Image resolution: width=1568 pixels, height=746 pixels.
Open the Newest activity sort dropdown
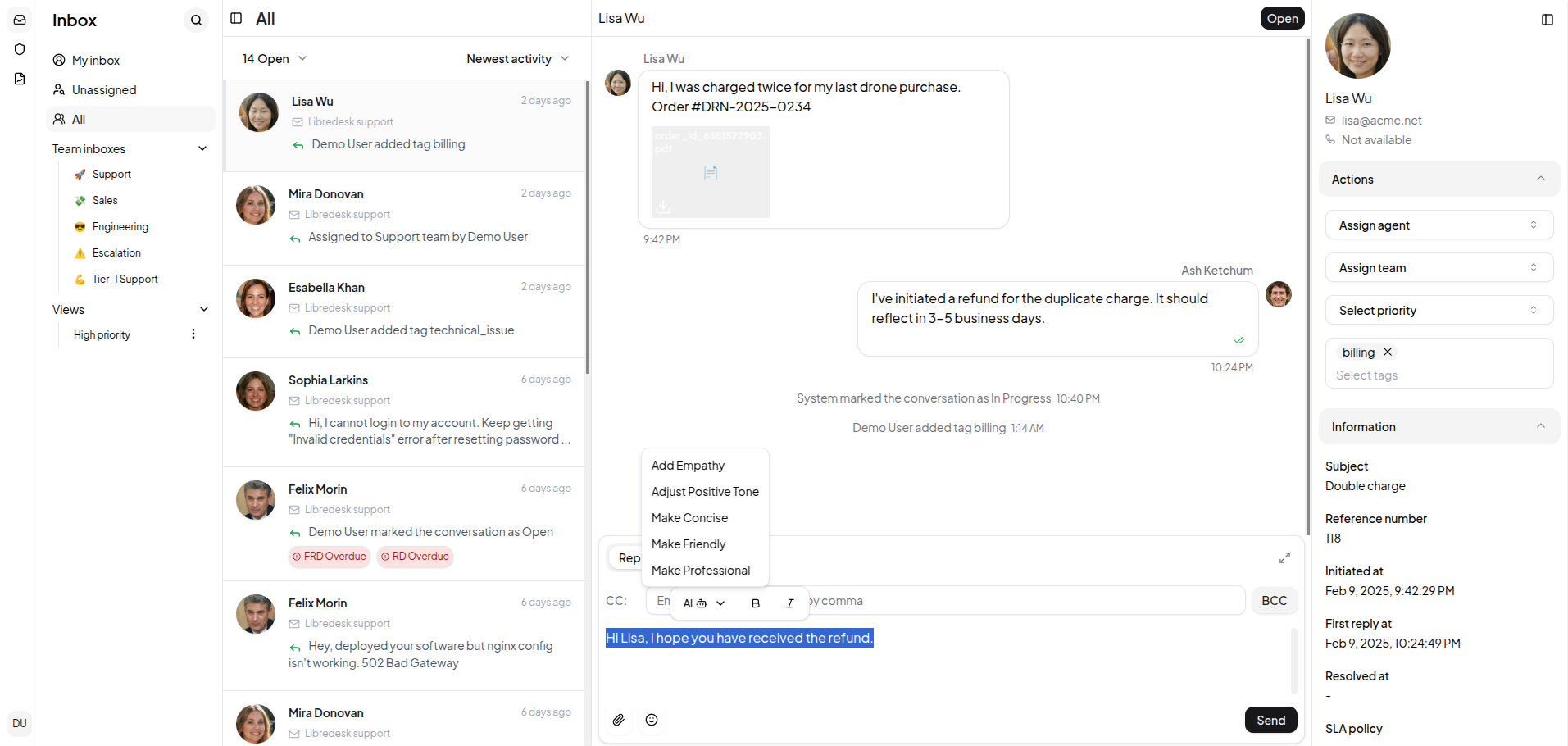[x=517, y=58]
